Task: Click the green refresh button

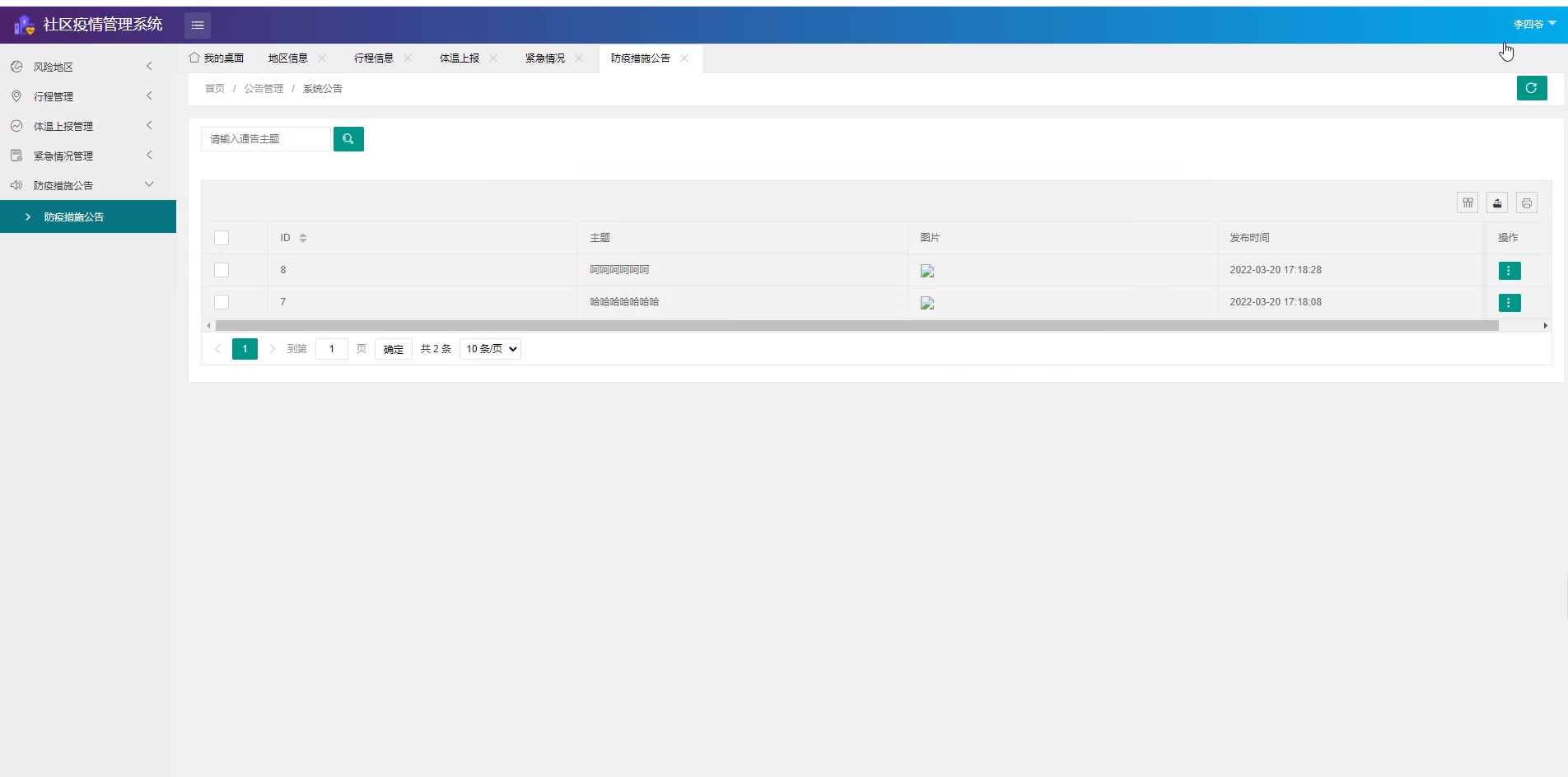Action: 1532,88
